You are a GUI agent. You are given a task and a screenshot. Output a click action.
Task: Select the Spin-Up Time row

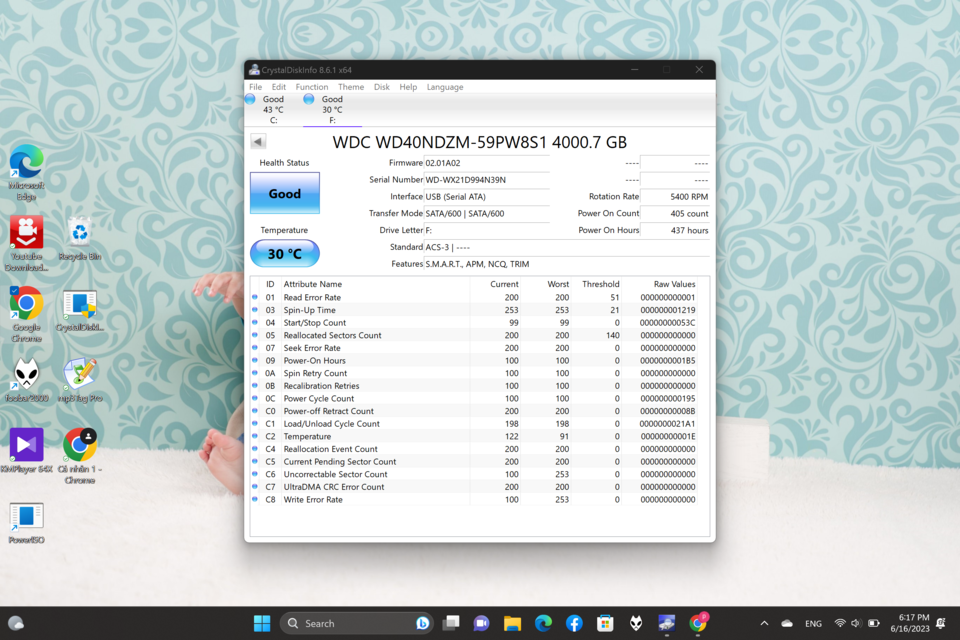pos(475,311)
